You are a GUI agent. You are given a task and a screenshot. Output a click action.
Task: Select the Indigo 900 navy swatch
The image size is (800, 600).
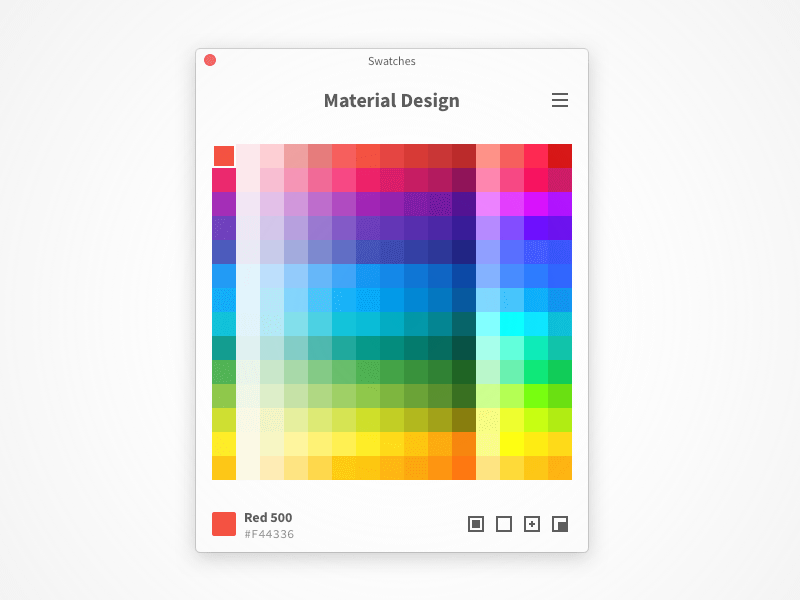464,252
